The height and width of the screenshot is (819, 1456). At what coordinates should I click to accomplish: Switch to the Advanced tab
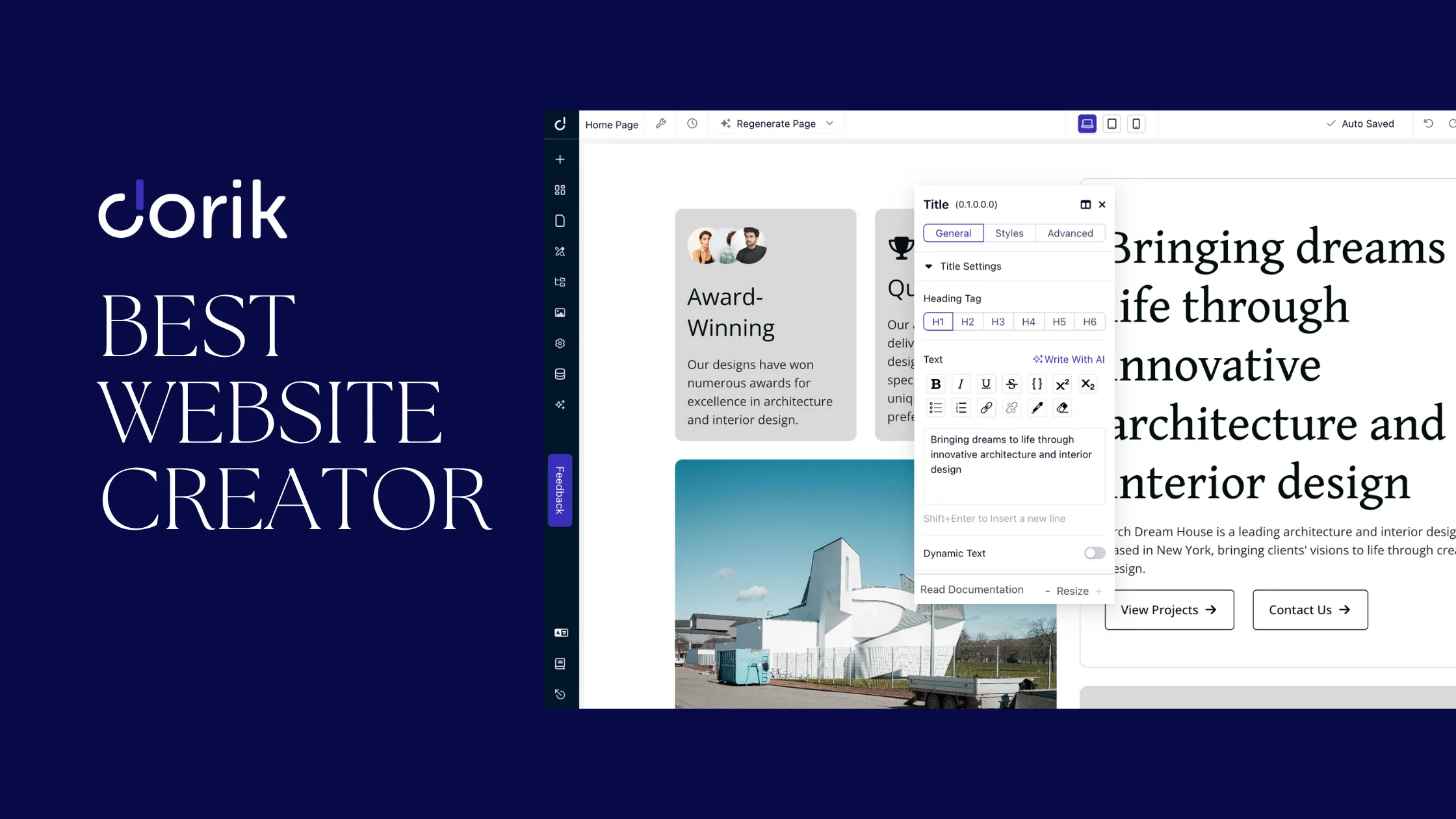(x=1070, y=233)
